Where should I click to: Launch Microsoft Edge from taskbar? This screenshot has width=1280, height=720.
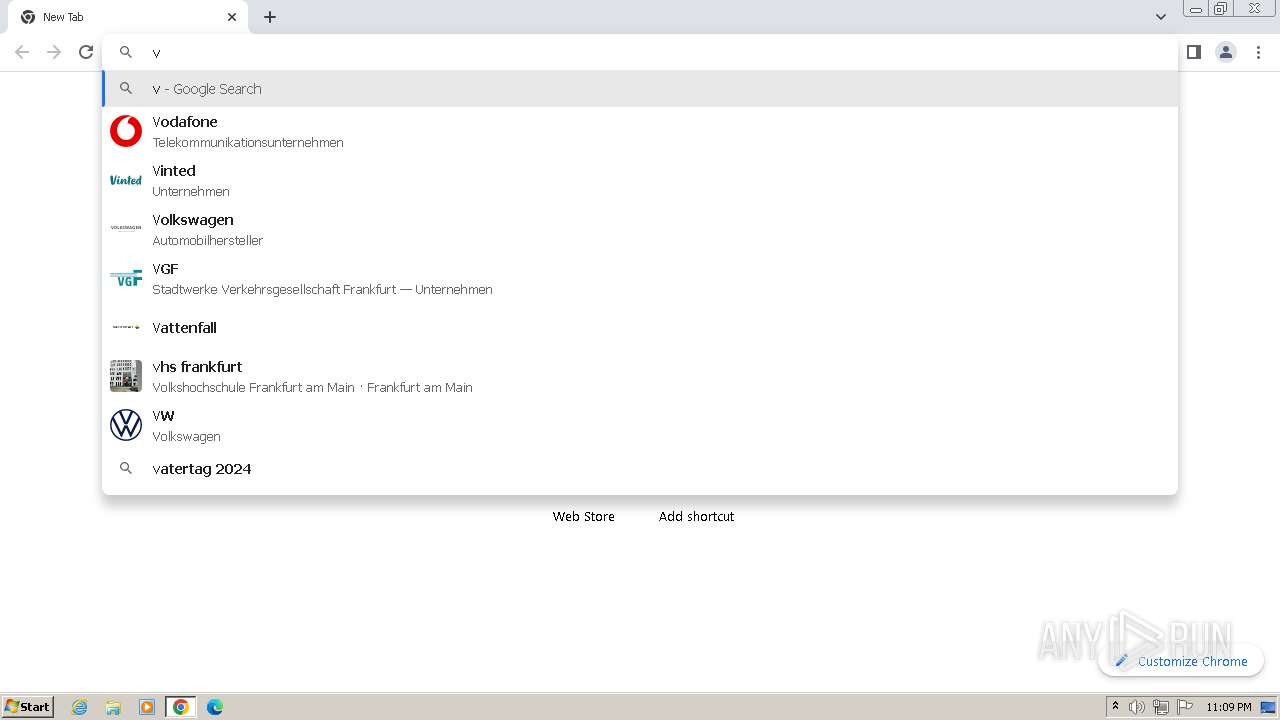(x=215, y=707)
